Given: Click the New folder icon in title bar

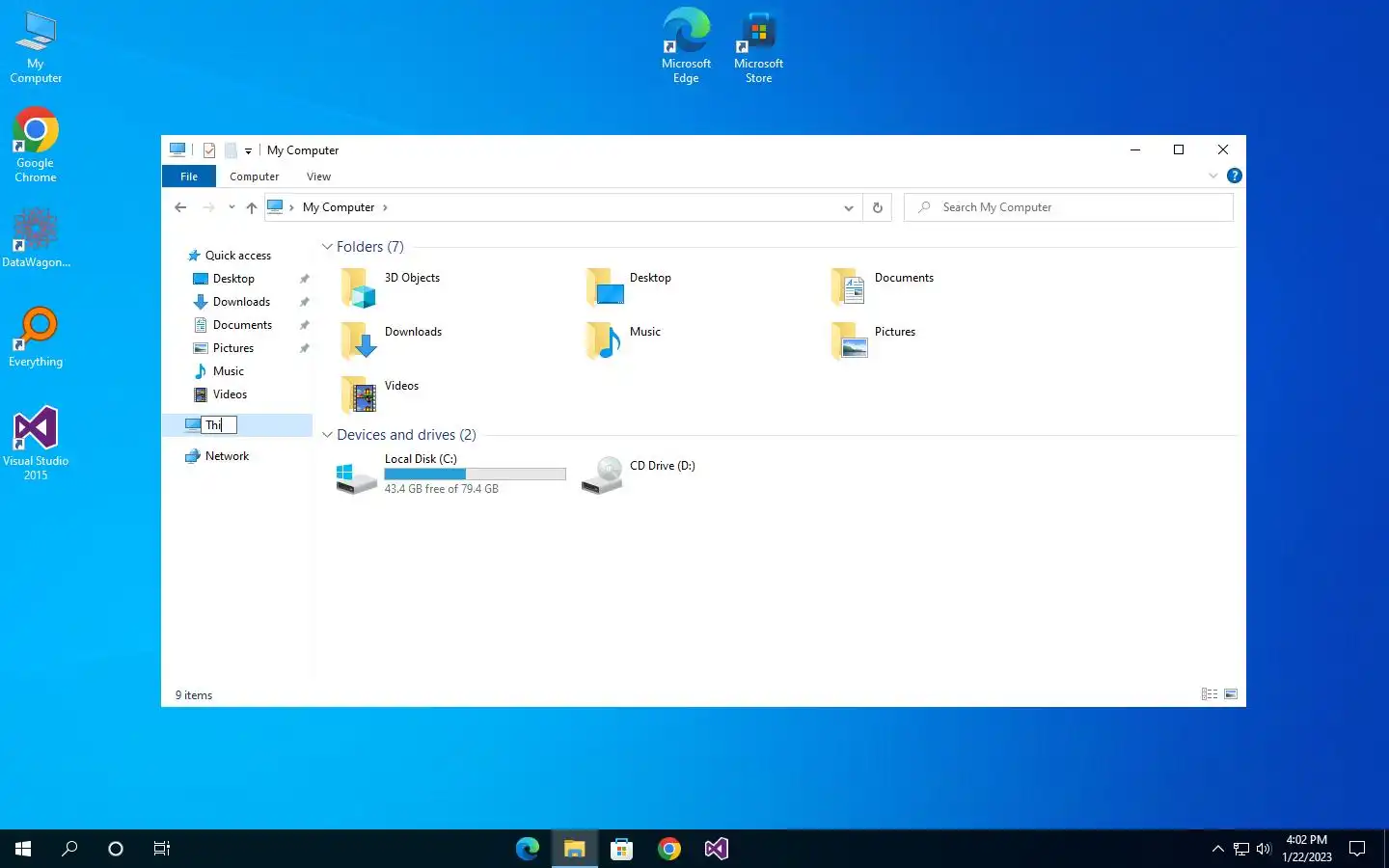Looking at the screenshot, I should 231,150.
